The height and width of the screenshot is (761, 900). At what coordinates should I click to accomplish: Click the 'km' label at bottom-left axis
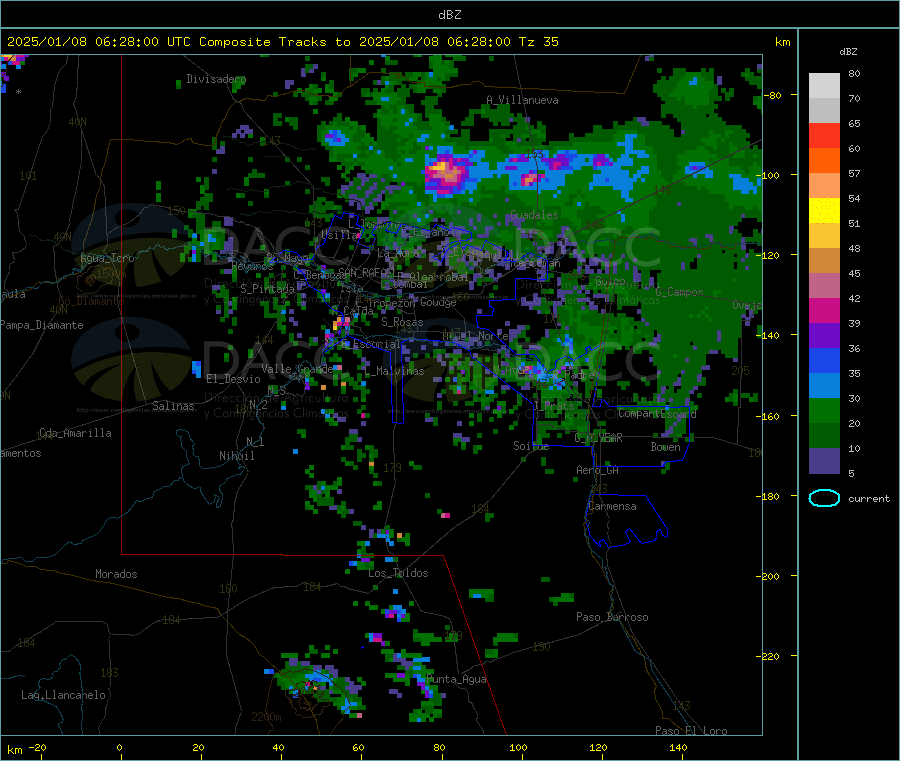coord(14,750)
